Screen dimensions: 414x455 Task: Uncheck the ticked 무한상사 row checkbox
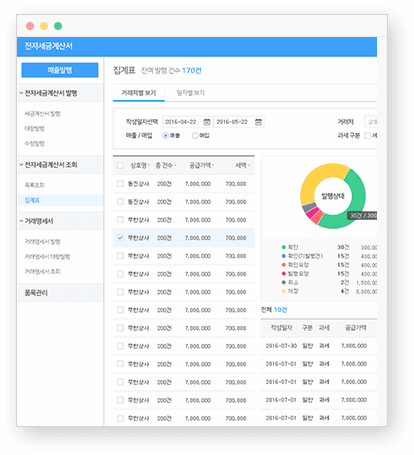tap(120, 238)
